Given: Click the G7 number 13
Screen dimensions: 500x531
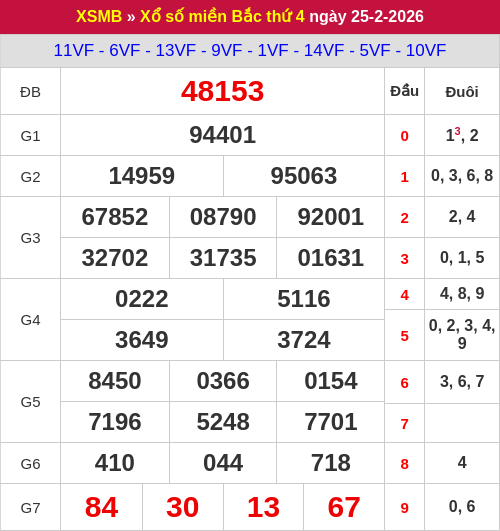Looking at the screenshot, I should (263, 507).
